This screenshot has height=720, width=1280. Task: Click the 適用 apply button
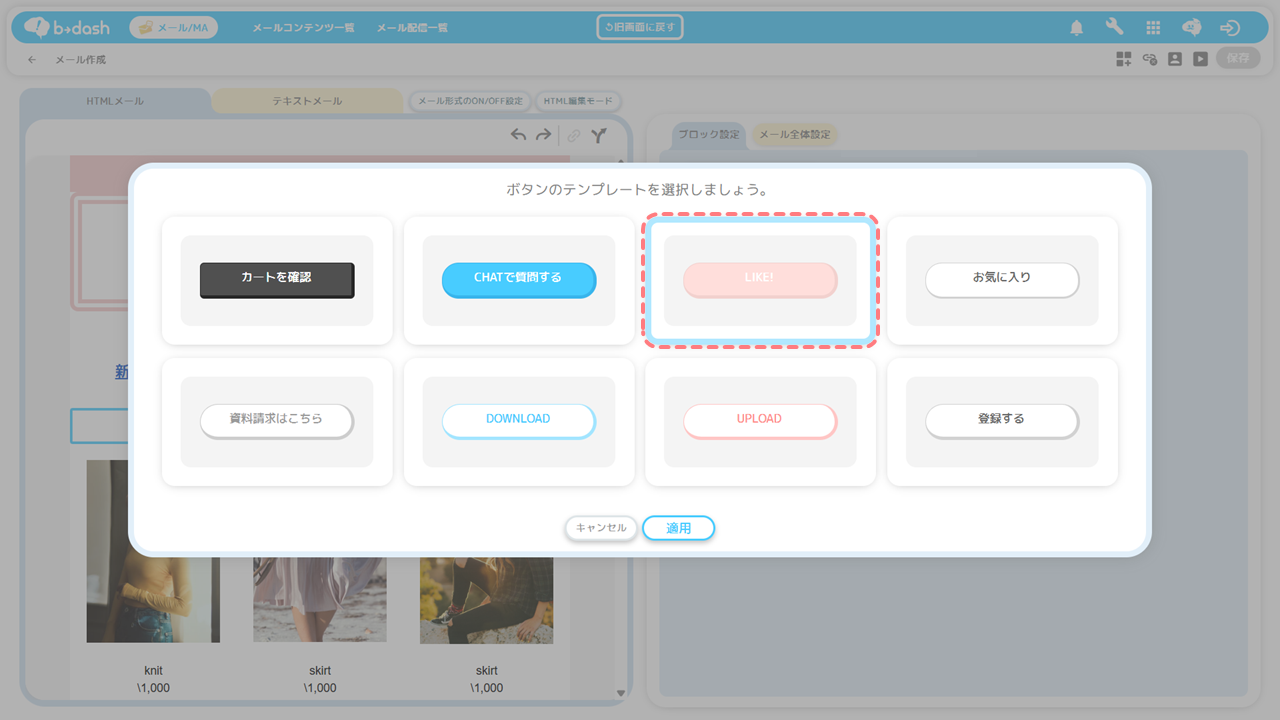point(678,528)
